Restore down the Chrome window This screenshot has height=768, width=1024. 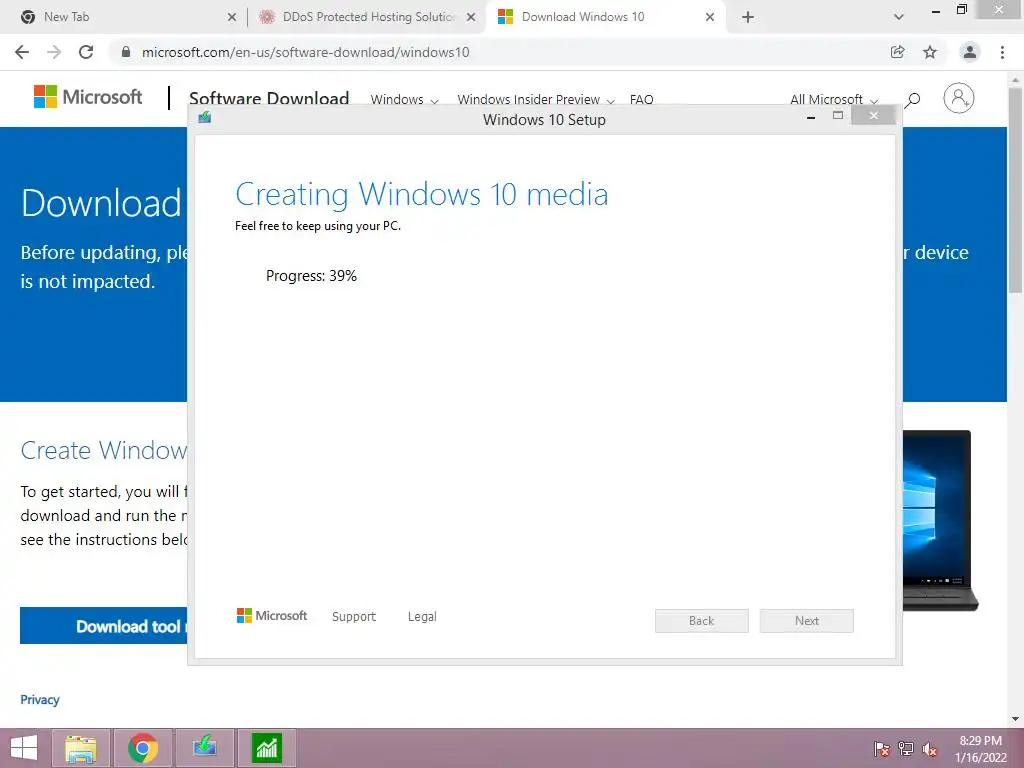(x=961, y=9)
